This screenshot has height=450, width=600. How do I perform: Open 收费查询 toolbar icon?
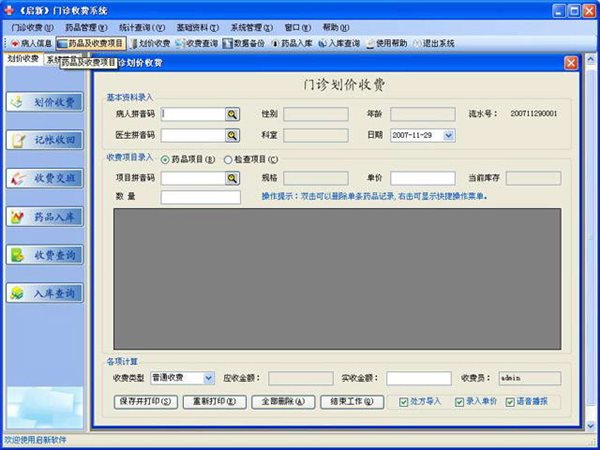point(197,43)
